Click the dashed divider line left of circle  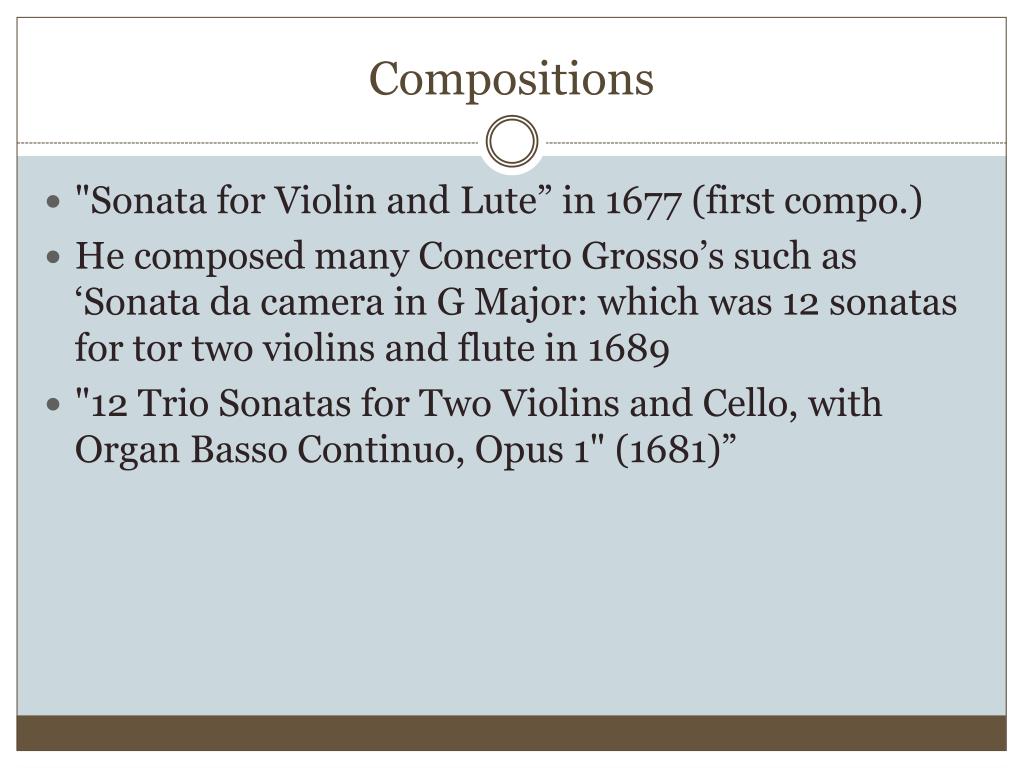pyautogui.click(x=248, y=143)
